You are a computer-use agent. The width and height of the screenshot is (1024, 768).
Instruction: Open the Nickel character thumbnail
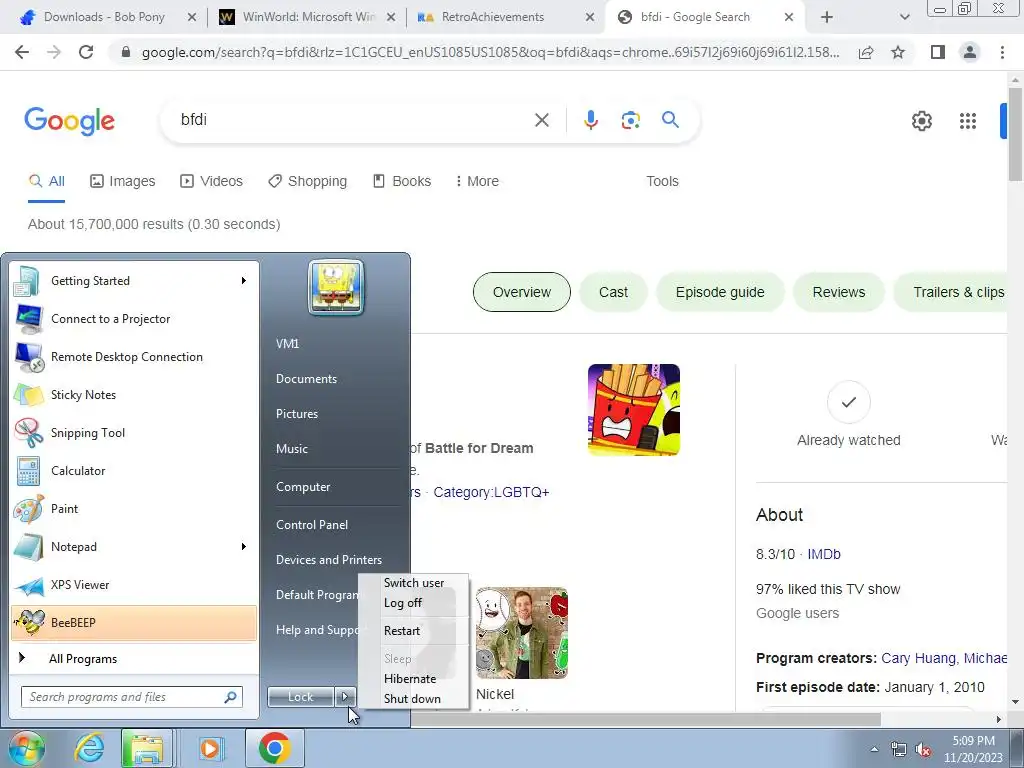[521, 633]
